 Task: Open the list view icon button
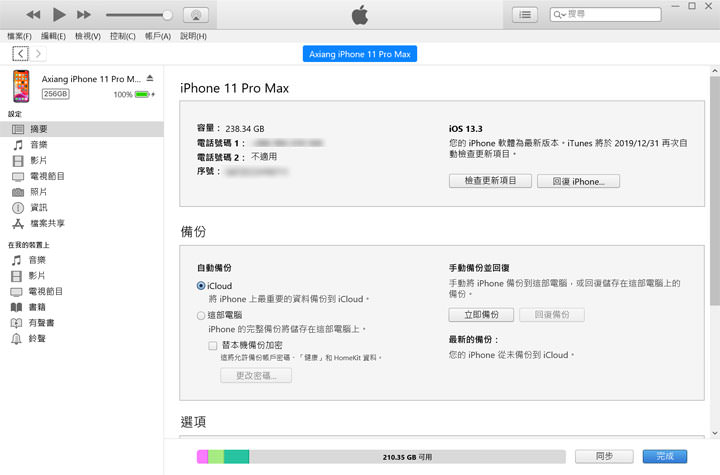tap(525, 15)
